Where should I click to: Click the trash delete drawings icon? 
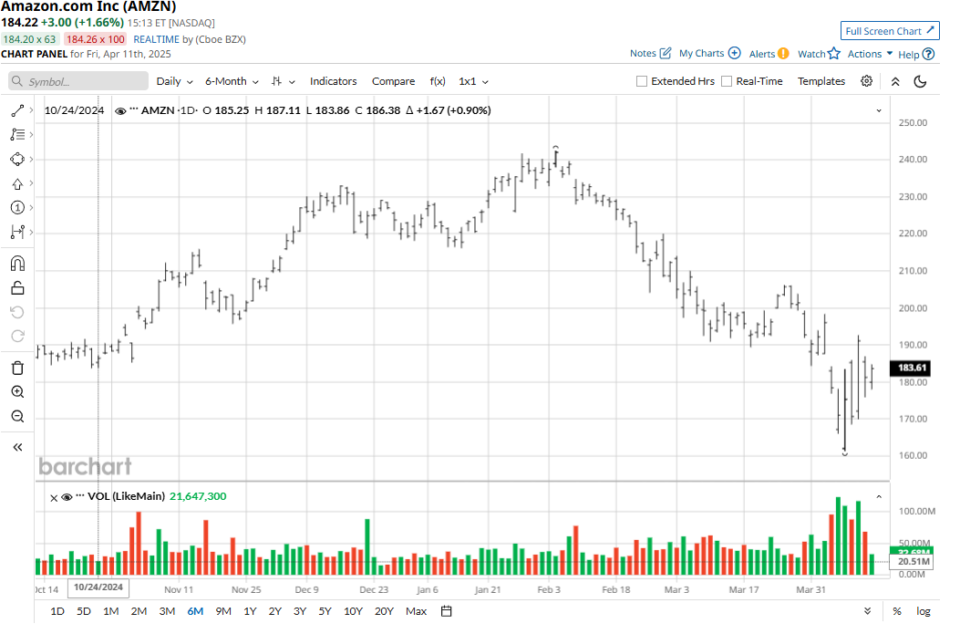(x=17, y=367)
